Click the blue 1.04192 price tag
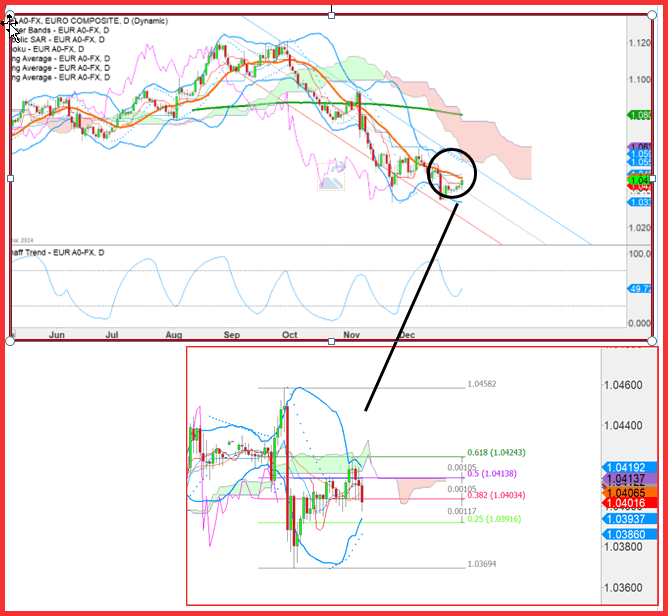 [630, 468]
